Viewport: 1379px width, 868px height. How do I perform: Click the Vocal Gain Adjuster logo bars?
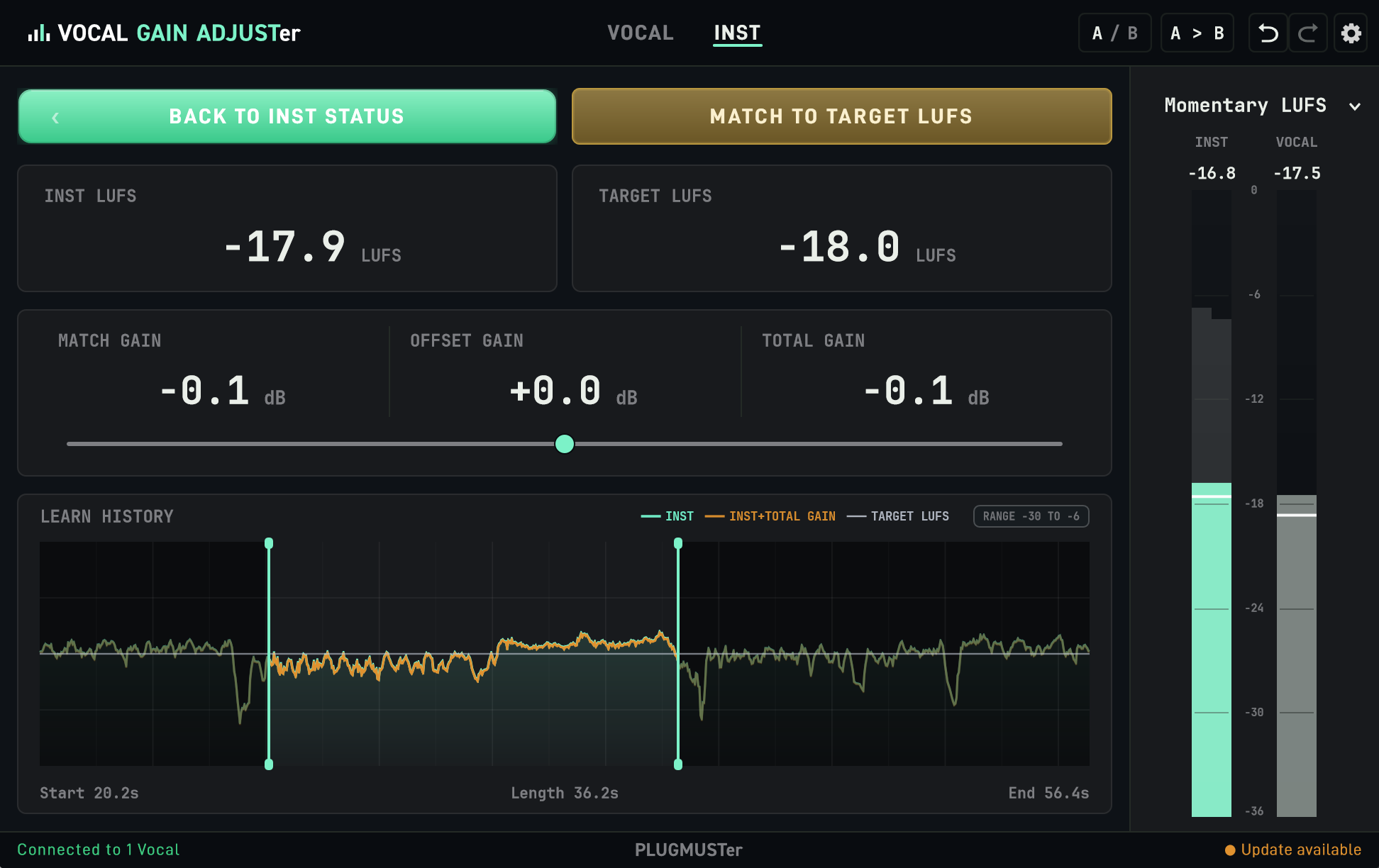click(39, 33)
